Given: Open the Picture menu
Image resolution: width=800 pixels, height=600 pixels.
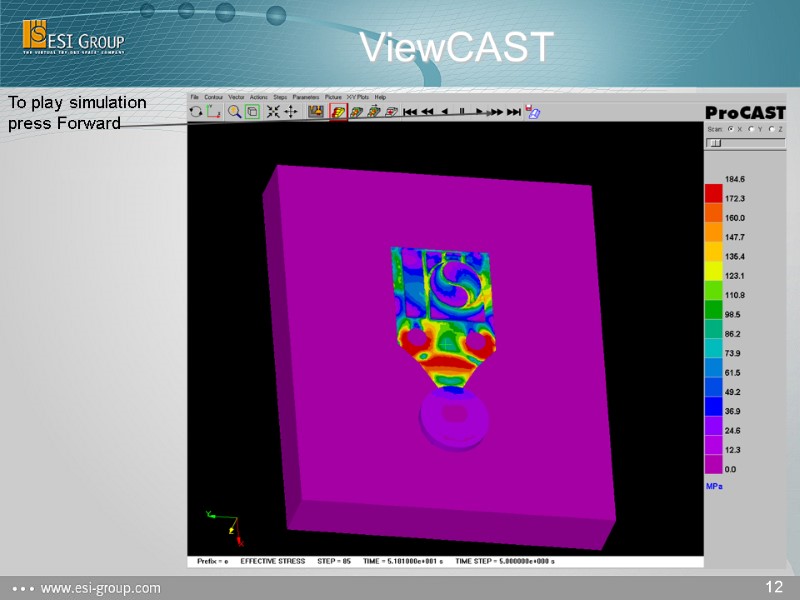Looking at the screenshot, I should [x=331, y=96].
